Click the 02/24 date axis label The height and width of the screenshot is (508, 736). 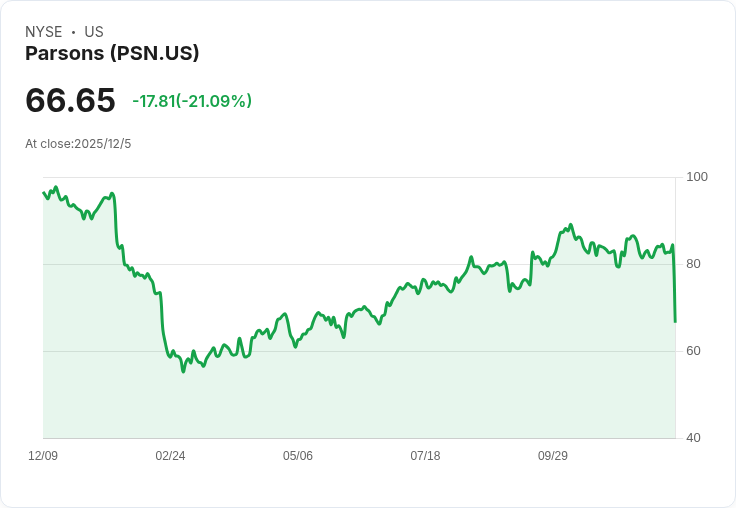[x=170, y=455]
